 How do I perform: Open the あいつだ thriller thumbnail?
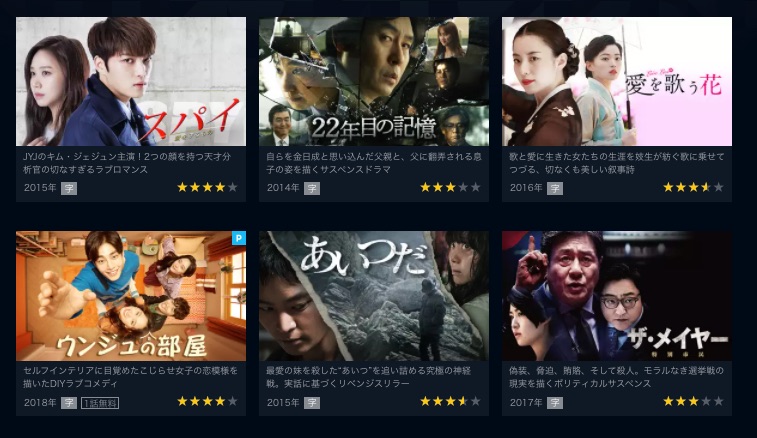374,296
